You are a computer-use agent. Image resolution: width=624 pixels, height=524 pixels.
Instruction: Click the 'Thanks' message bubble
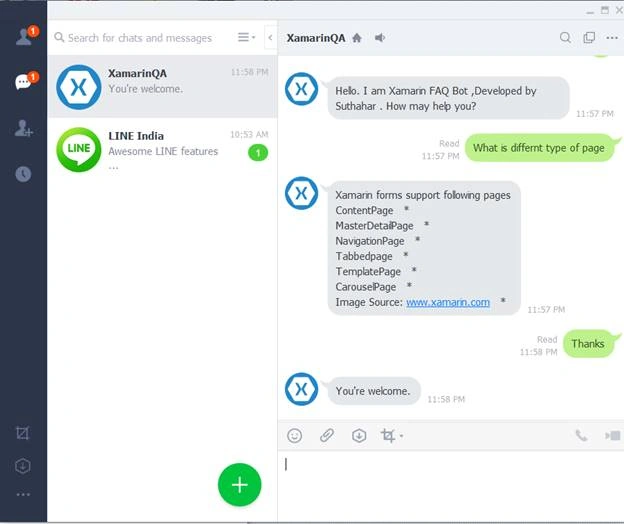pyautogui.click(x=591, y=343)
